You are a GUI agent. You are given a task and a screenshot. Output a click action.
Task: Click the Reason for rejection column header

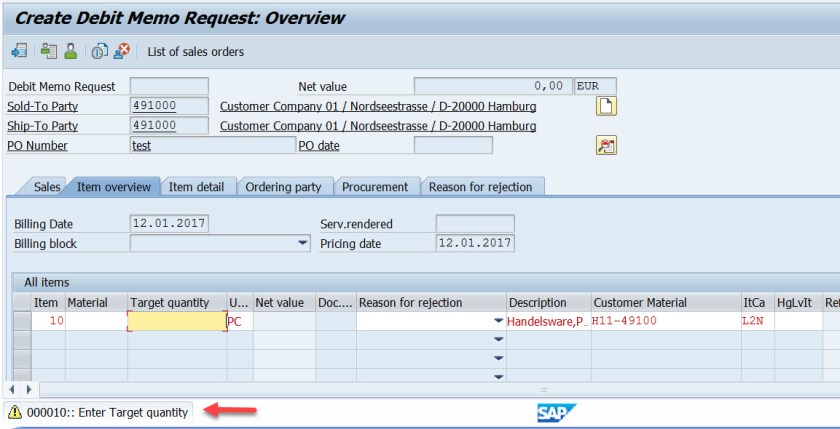[x=431, y=303]
